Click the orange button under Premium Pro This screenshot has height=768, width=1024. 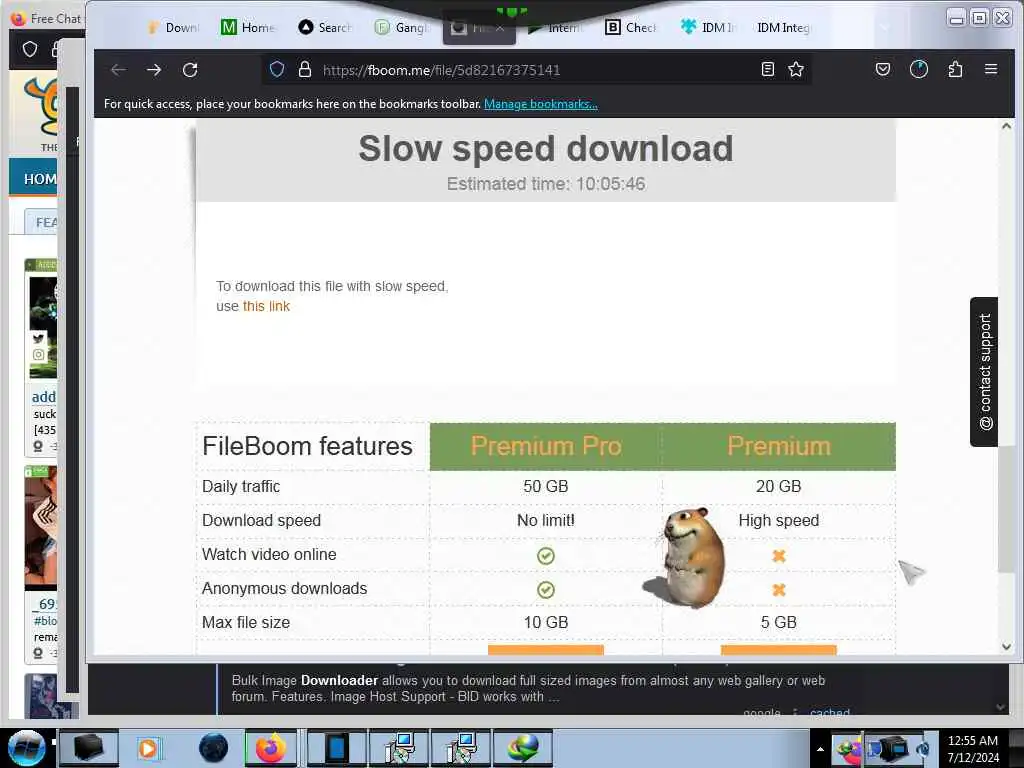click(x=546, y=649)
